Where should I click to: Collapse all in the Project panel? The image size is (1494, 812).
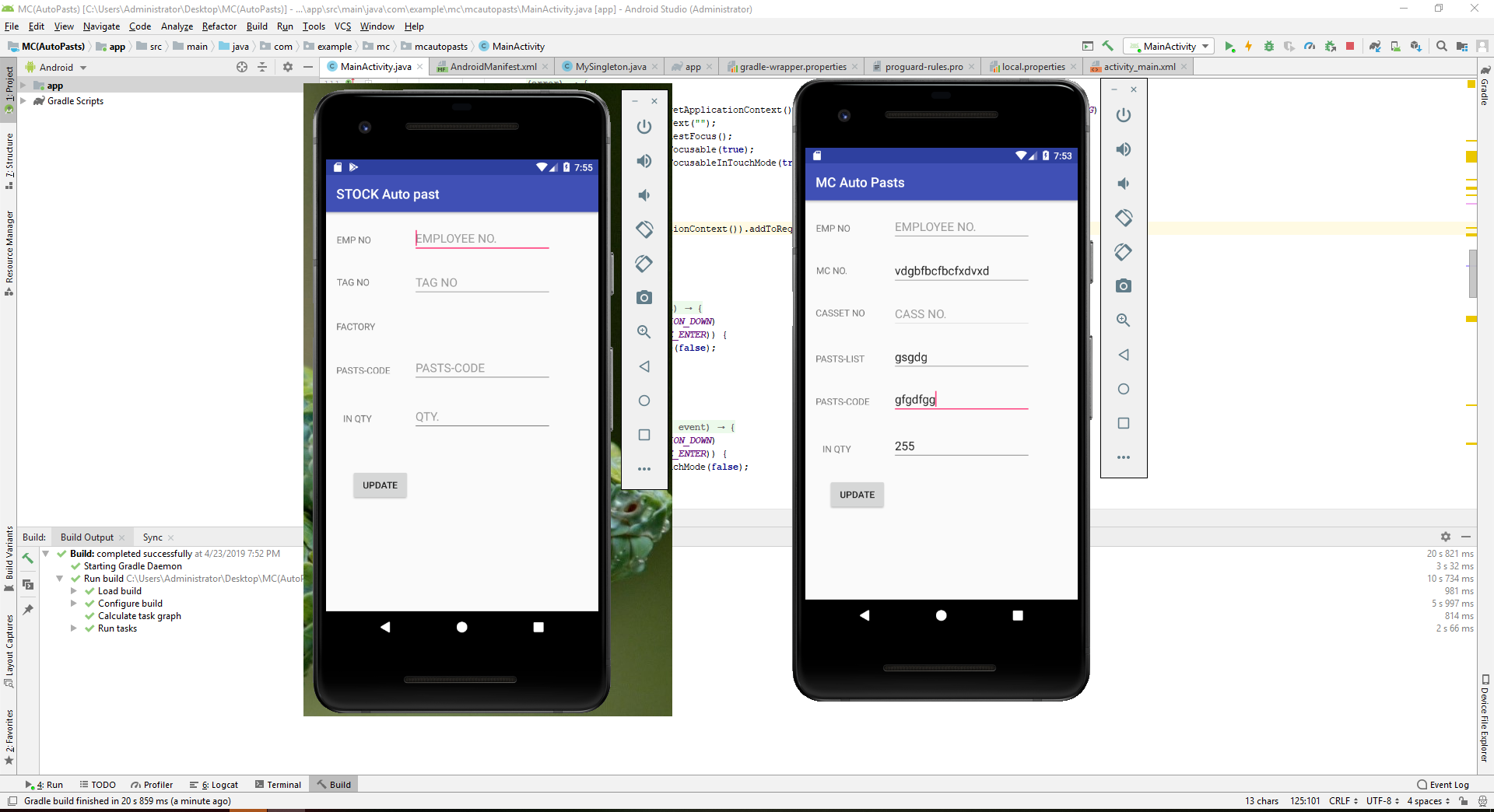262,68
